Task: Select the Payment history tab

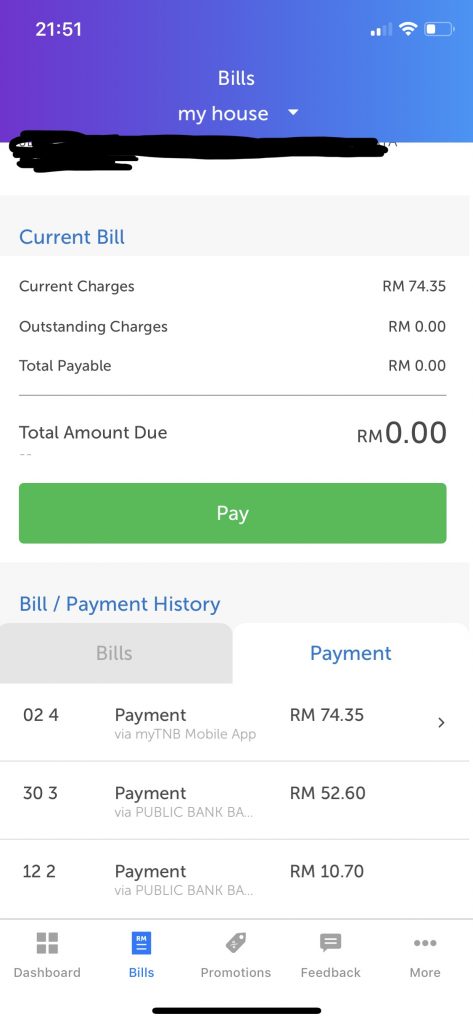Action: pos(351,653)
